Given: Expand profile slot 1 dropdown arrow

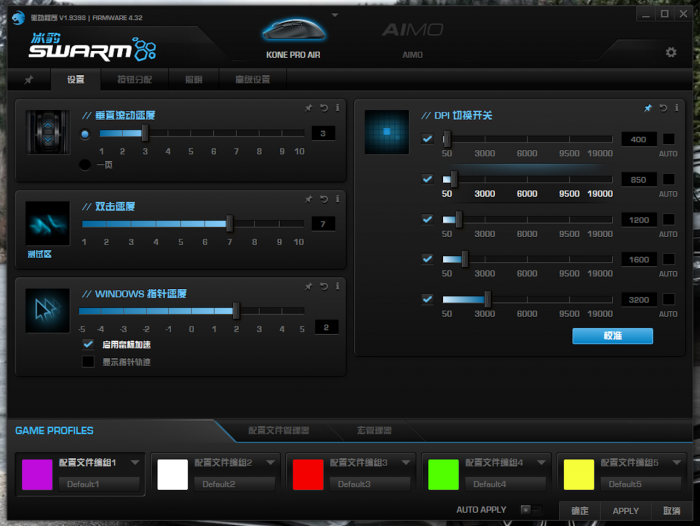Looking at the screenshot, I should tap(135, 462).
